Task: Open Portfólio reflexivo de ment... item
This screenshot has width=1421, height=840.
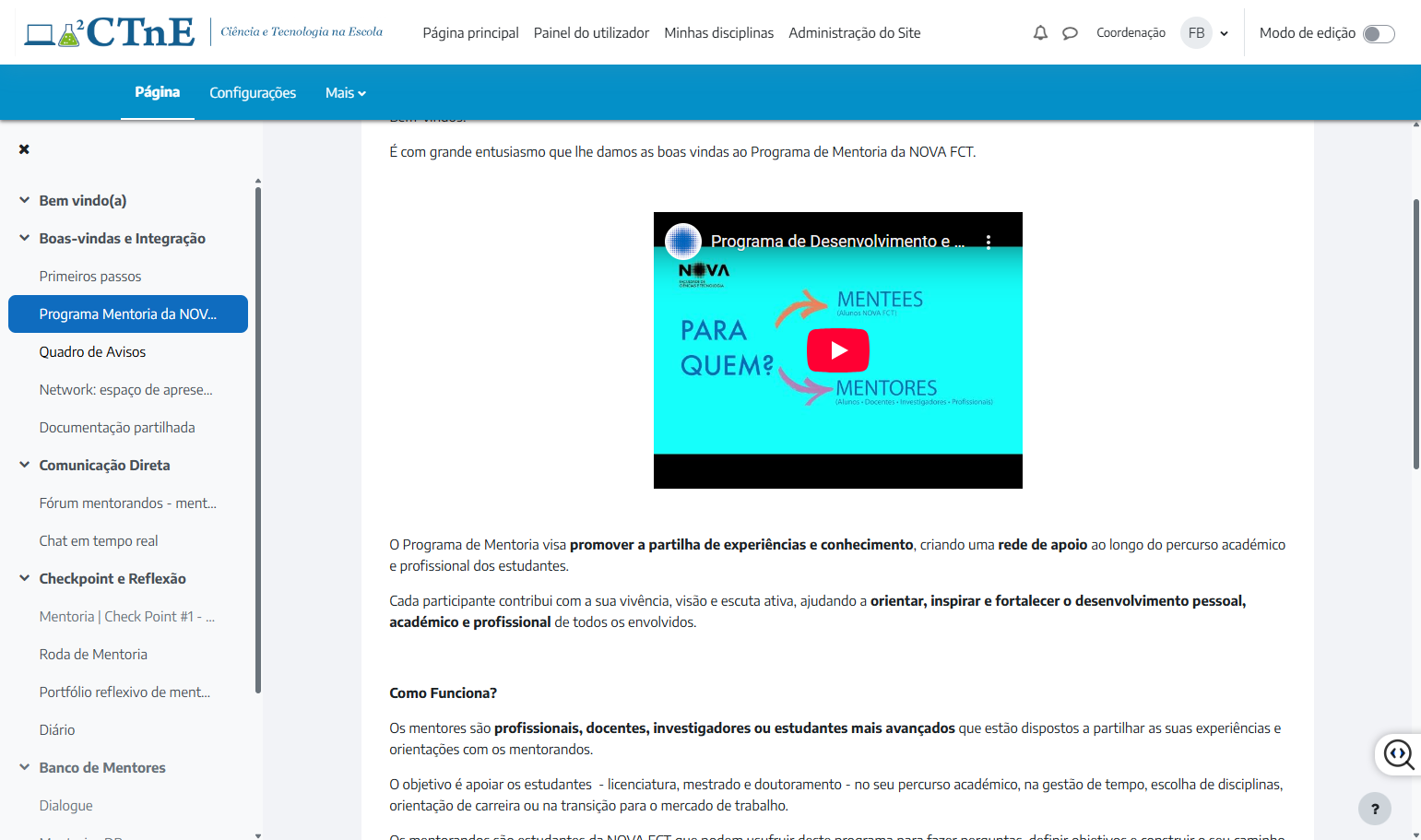Action: coord(124,692)
